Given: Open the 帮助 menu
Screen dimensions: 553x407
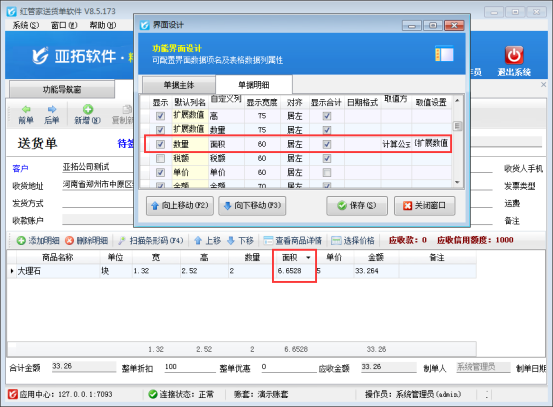Looking at the screenshot, I should click(103, 25).
